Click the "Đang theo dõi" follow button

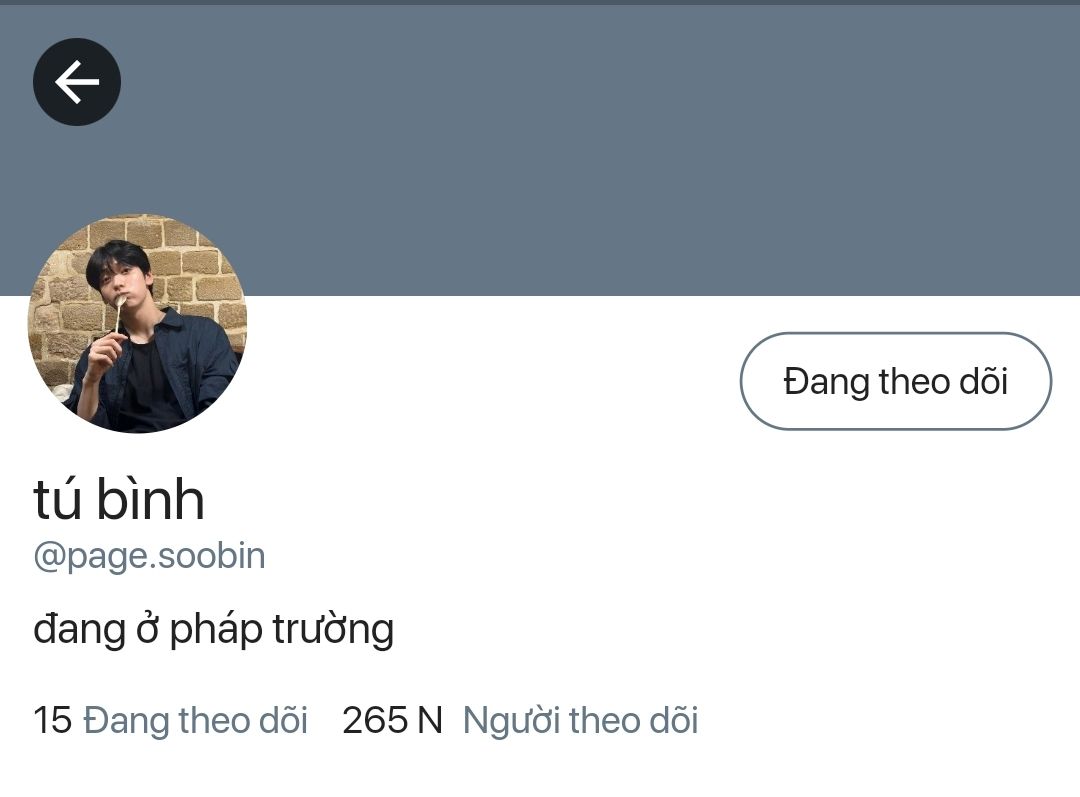pos(895,381)
